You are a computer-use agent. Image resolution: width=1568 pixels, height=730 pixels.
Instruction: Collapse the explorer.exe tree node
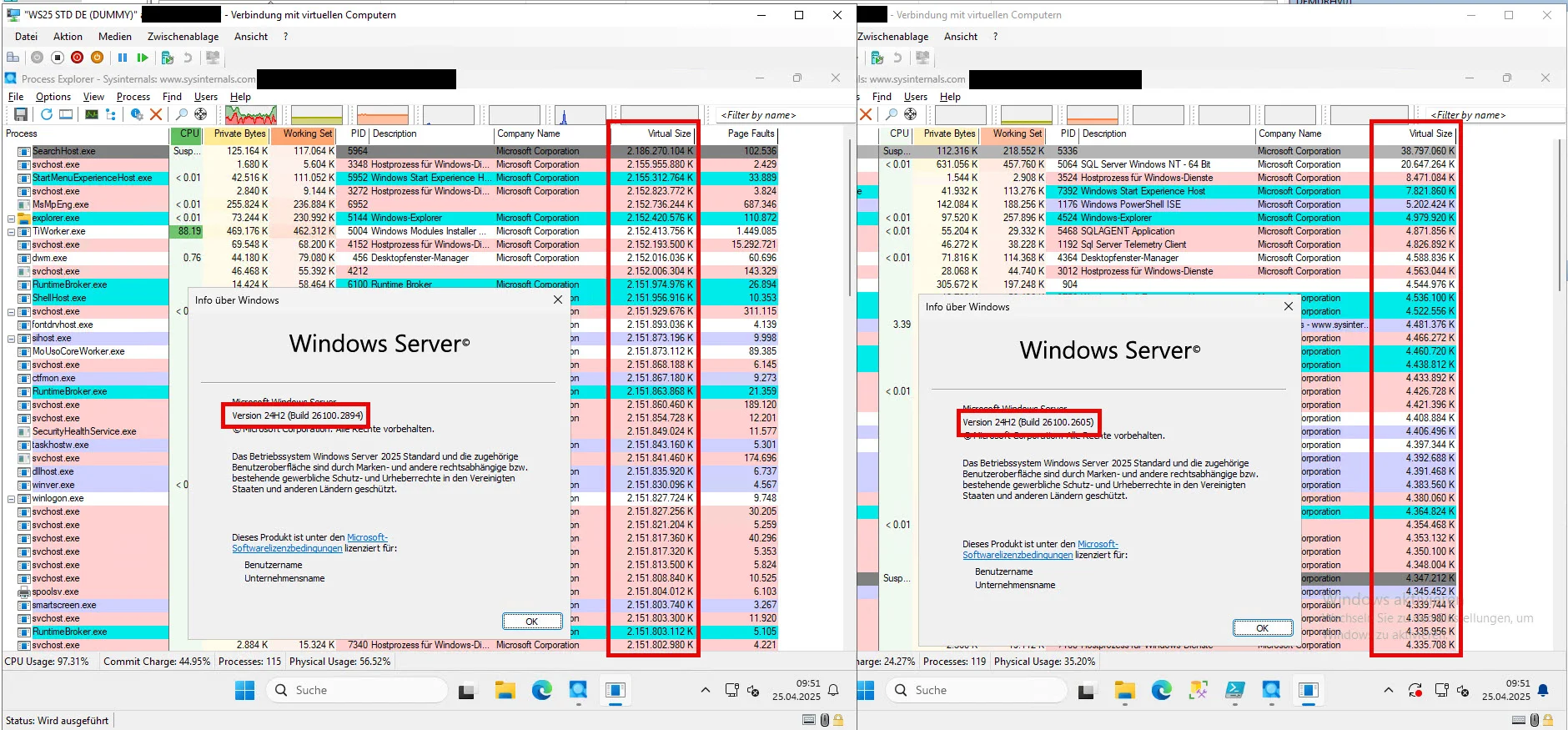pos(12,218)
